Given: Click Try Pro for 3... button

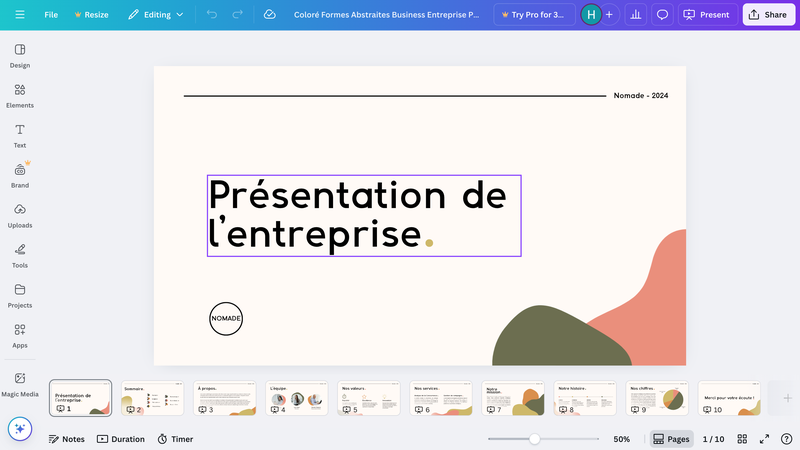Looking at the screenshot, I should [534, 15].
